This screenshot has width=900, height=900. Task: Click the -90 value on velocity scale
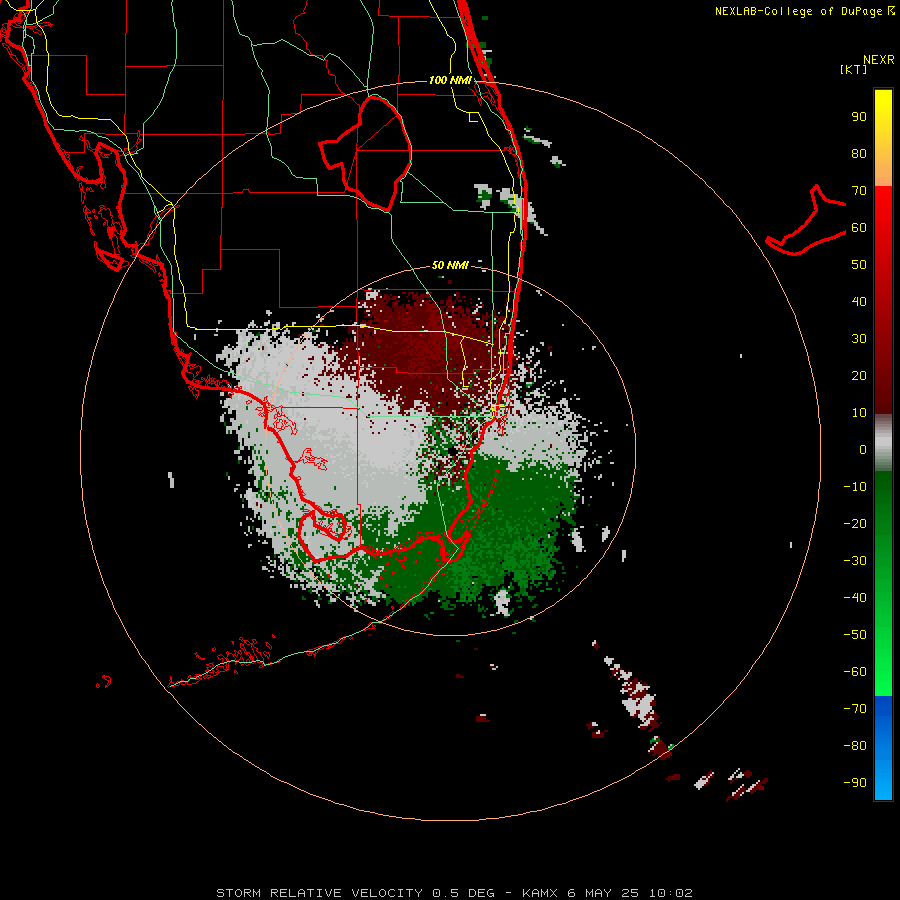click(x=855, y=782)
